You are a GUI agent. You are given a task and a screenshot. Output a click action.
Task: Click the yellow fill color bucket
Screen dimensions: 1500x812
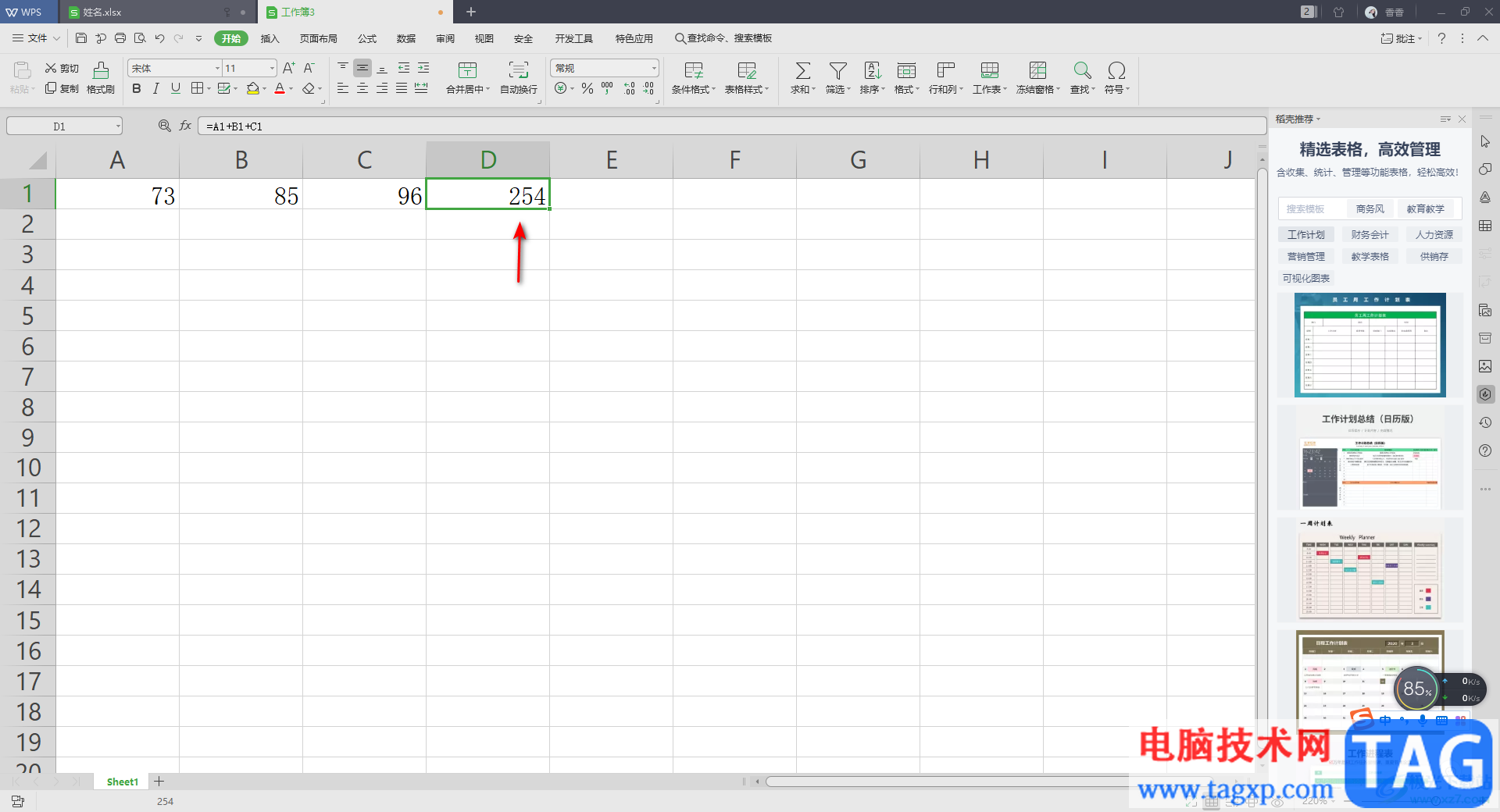[252, 88]
